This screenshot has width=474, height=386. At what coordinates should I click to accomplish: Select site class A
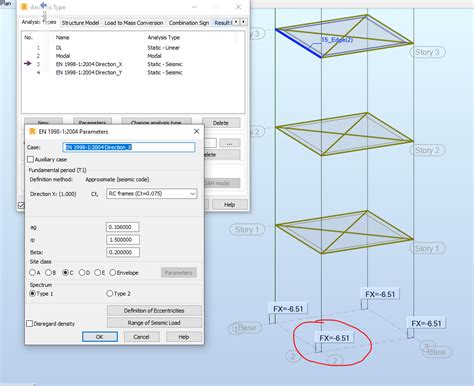32,272
